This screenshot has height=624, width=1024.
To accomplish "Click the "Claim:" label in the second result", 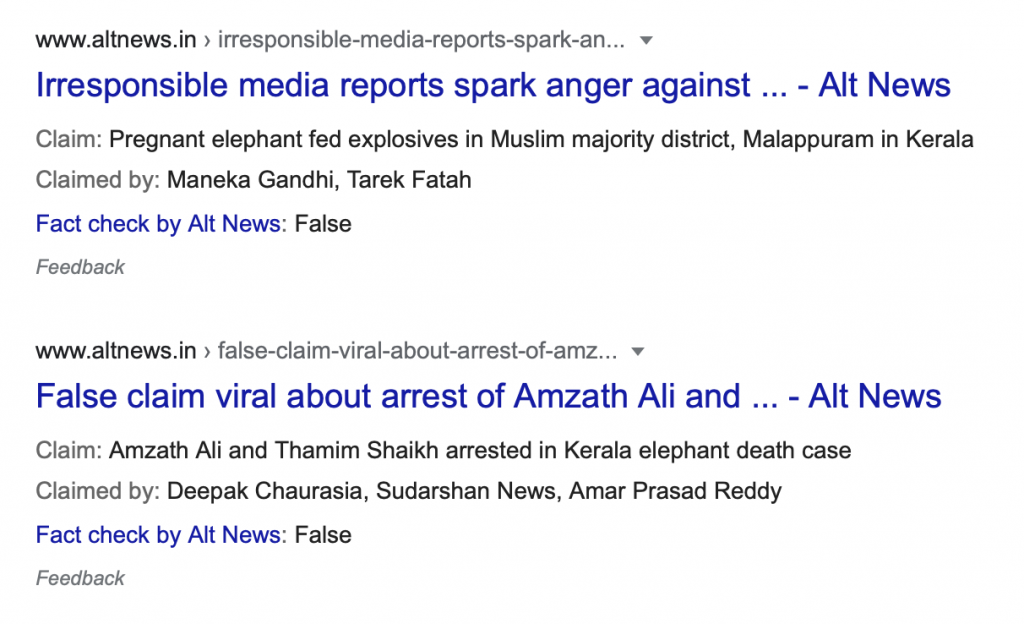I will (68, 451).
